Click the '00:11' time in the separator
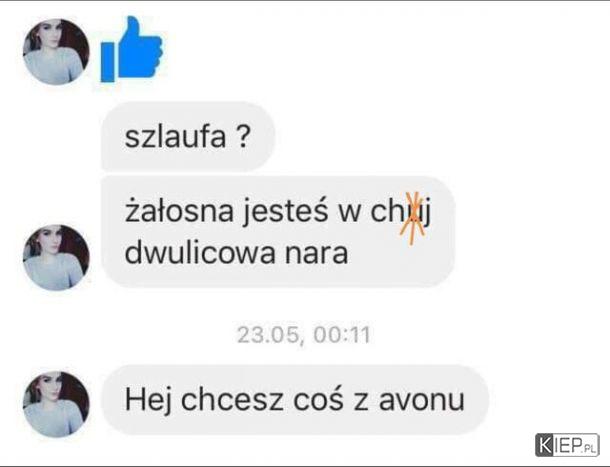Screen dimensions: 610x467 [342, 335]
